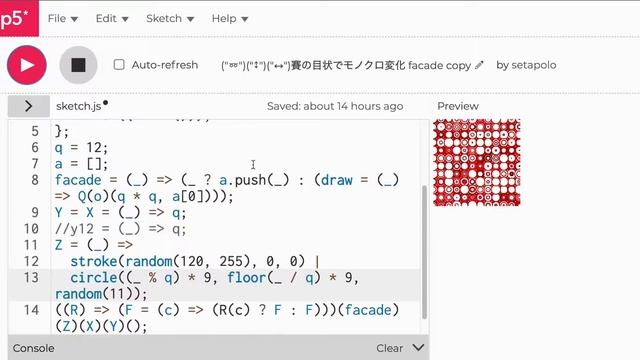Click the red circles preview canvas
640x360 pixels.
coord(477,162)
